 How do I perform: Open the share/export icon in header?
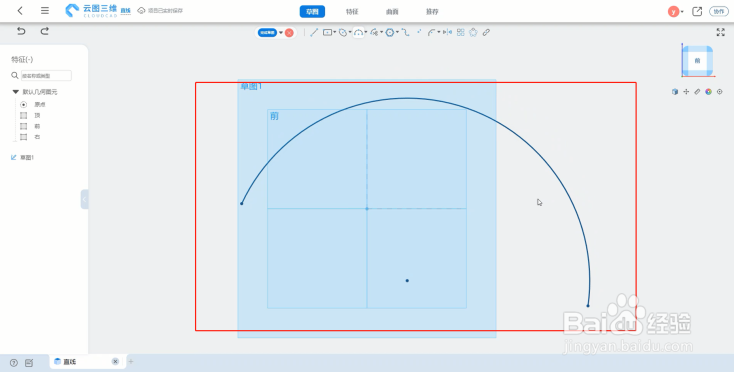click(x=697, y=11)
